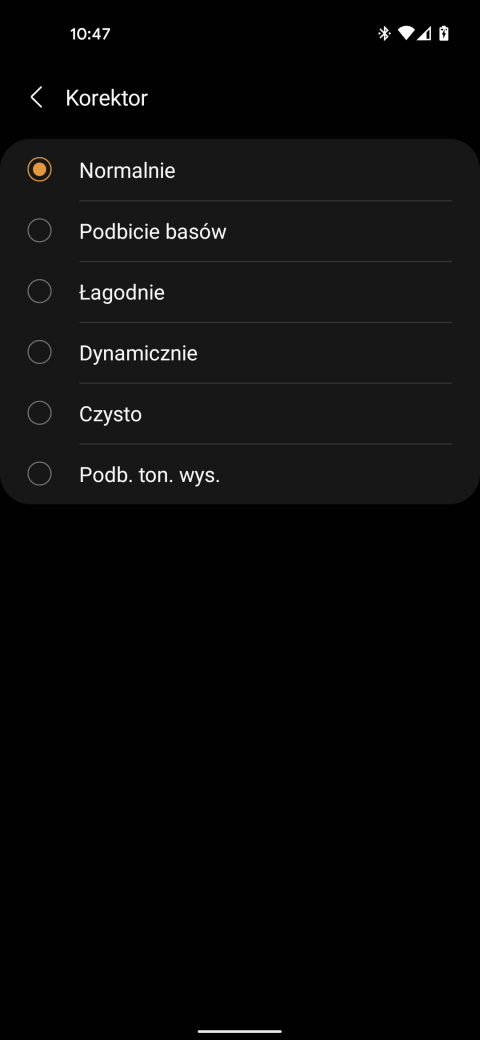Tap the Wi-Fi status icon

[x=406, y=33]
